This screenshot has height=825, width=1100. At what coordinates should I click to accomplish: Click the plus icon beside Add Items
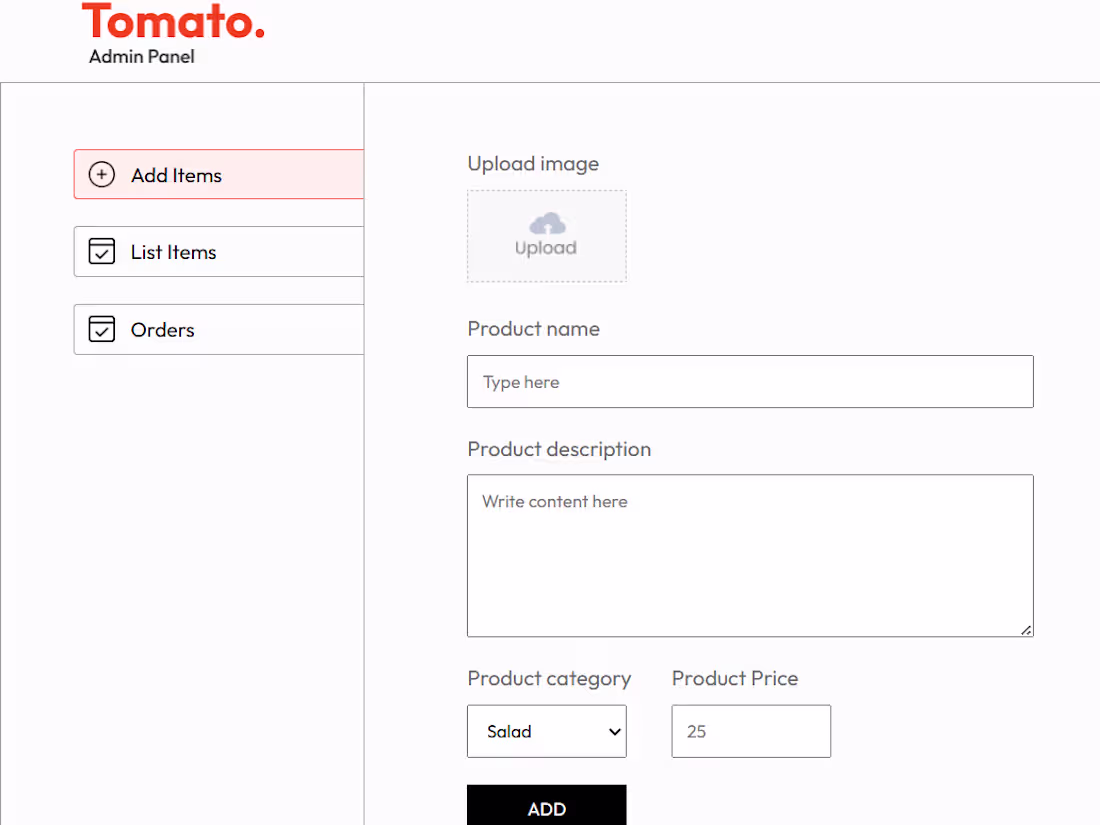(x=101, y=174)
